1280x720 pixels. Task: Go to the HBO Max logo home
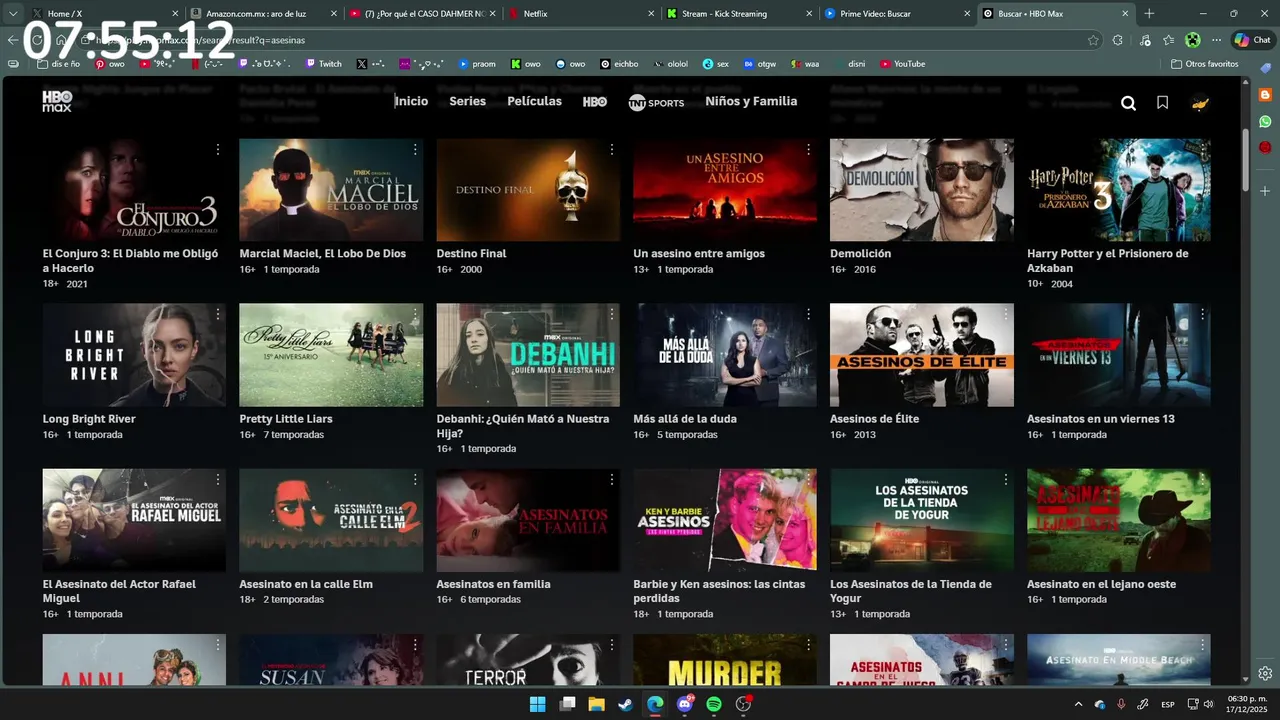[57, 101]
